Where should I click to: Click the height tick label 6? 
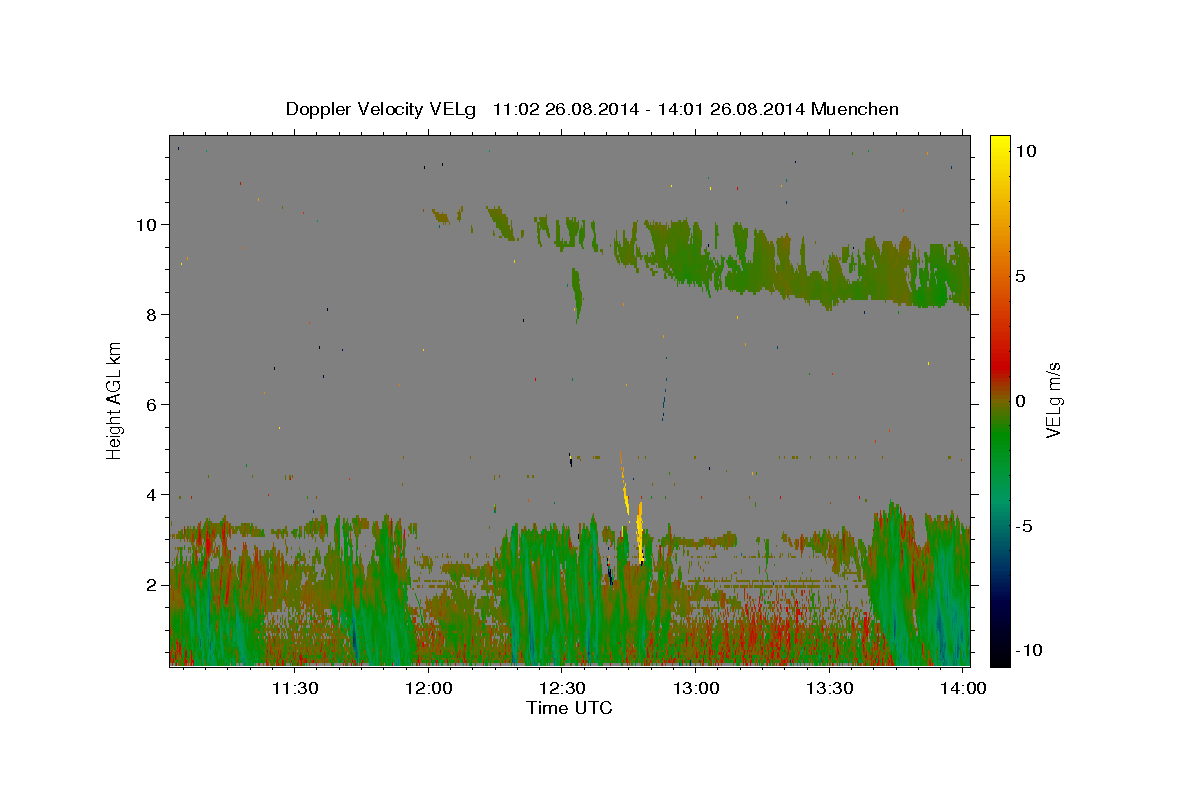(x=152, y=405)
